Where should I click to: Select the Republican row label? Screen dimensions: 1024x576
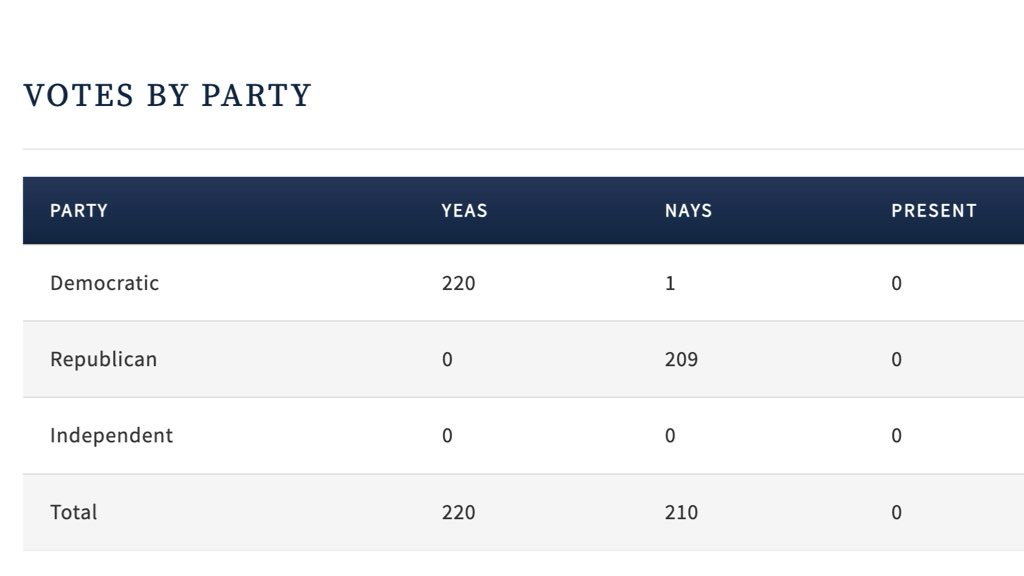coord(103,359)
